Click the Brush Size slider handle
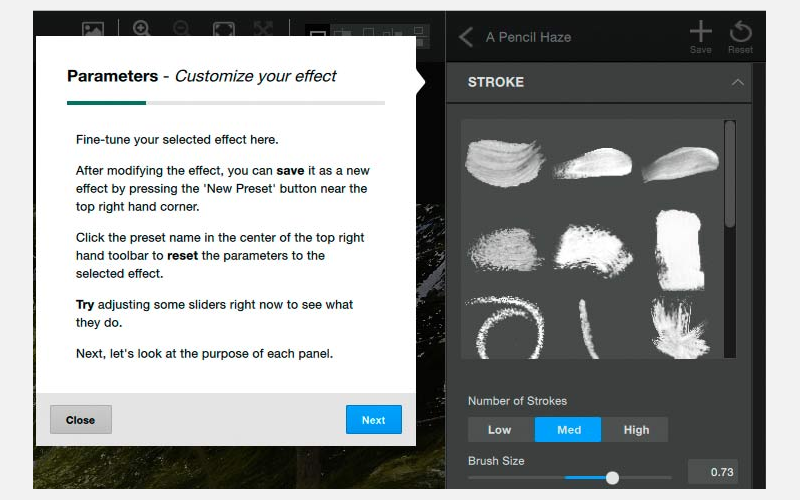800x500 pixels. (612, 478)
